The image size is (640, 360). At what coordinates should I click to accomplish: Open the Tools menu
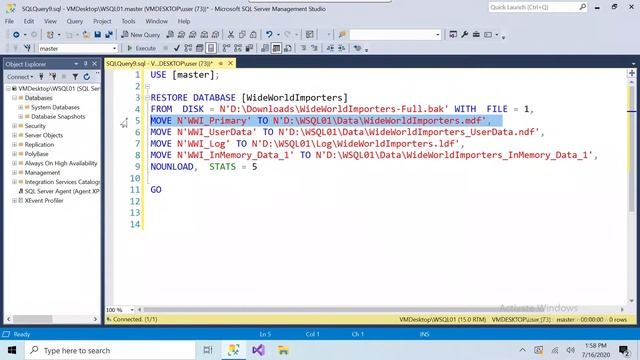coord(128,21)
